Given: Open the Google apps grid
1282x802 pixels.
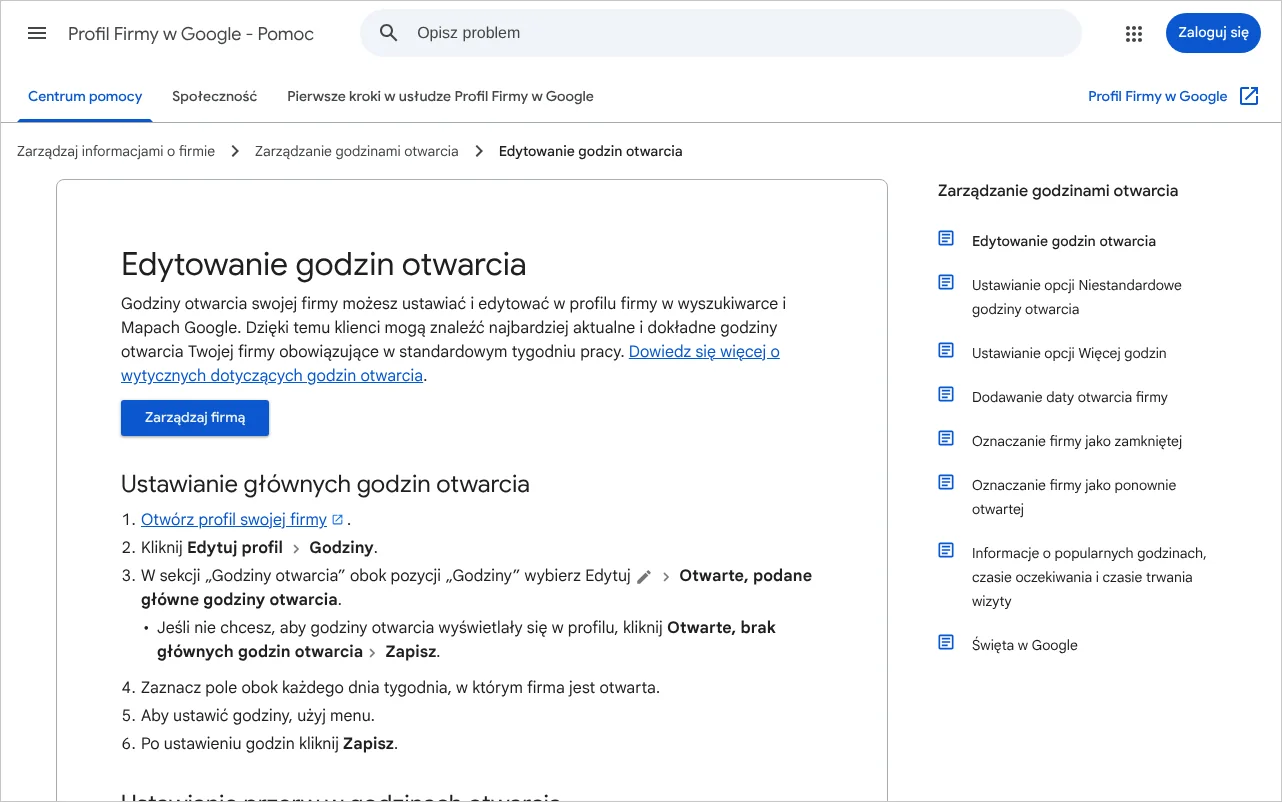Looking at the screenshot, I should click(x=1133, y=34).
